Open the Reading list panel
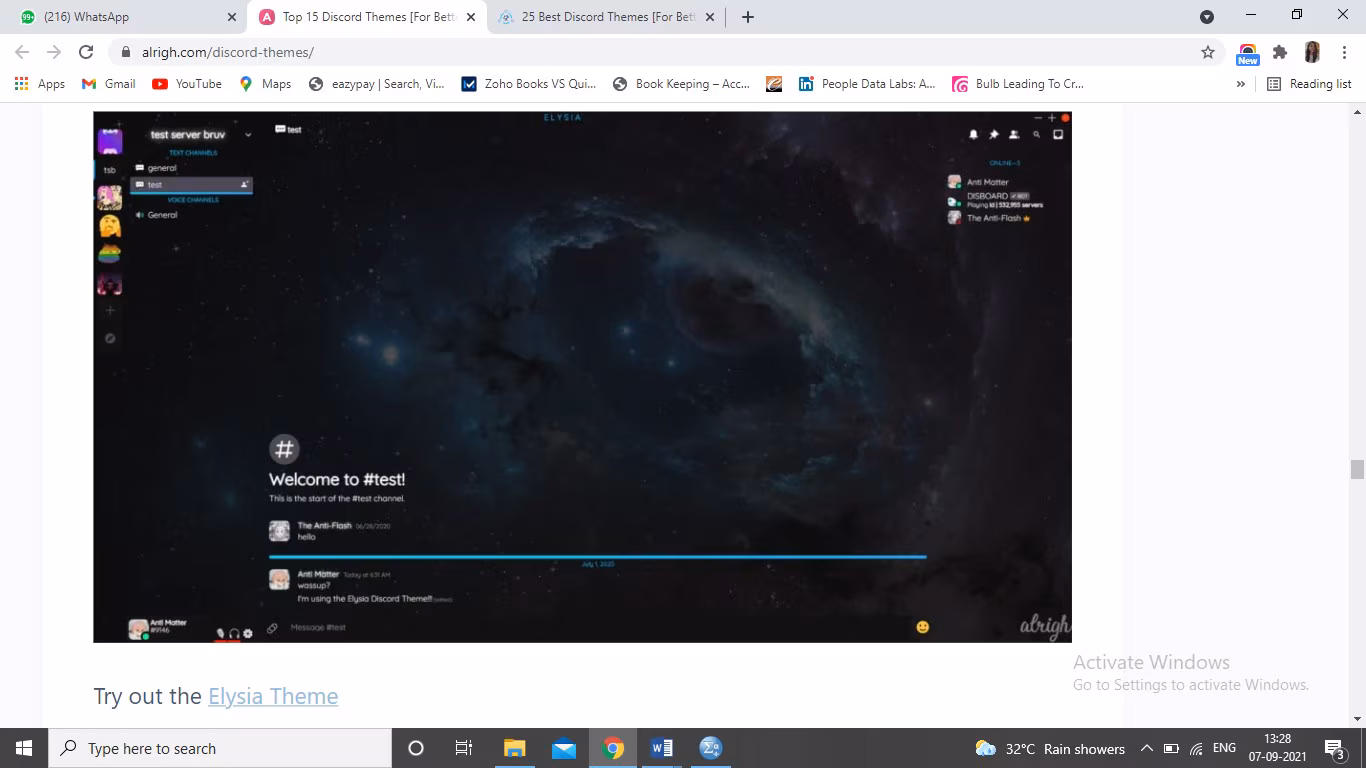The image size is (1366, 768). pos(1309,84)
